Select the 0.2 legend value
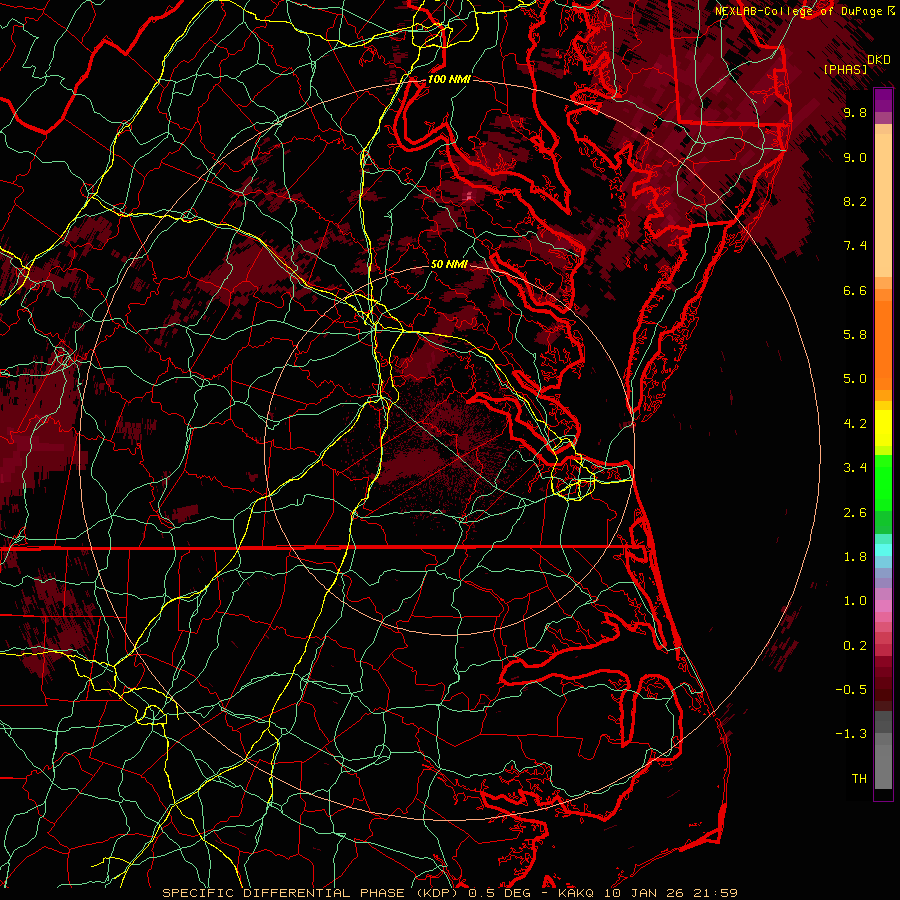This screenshot has height=900, width=900. coord(855,646)
